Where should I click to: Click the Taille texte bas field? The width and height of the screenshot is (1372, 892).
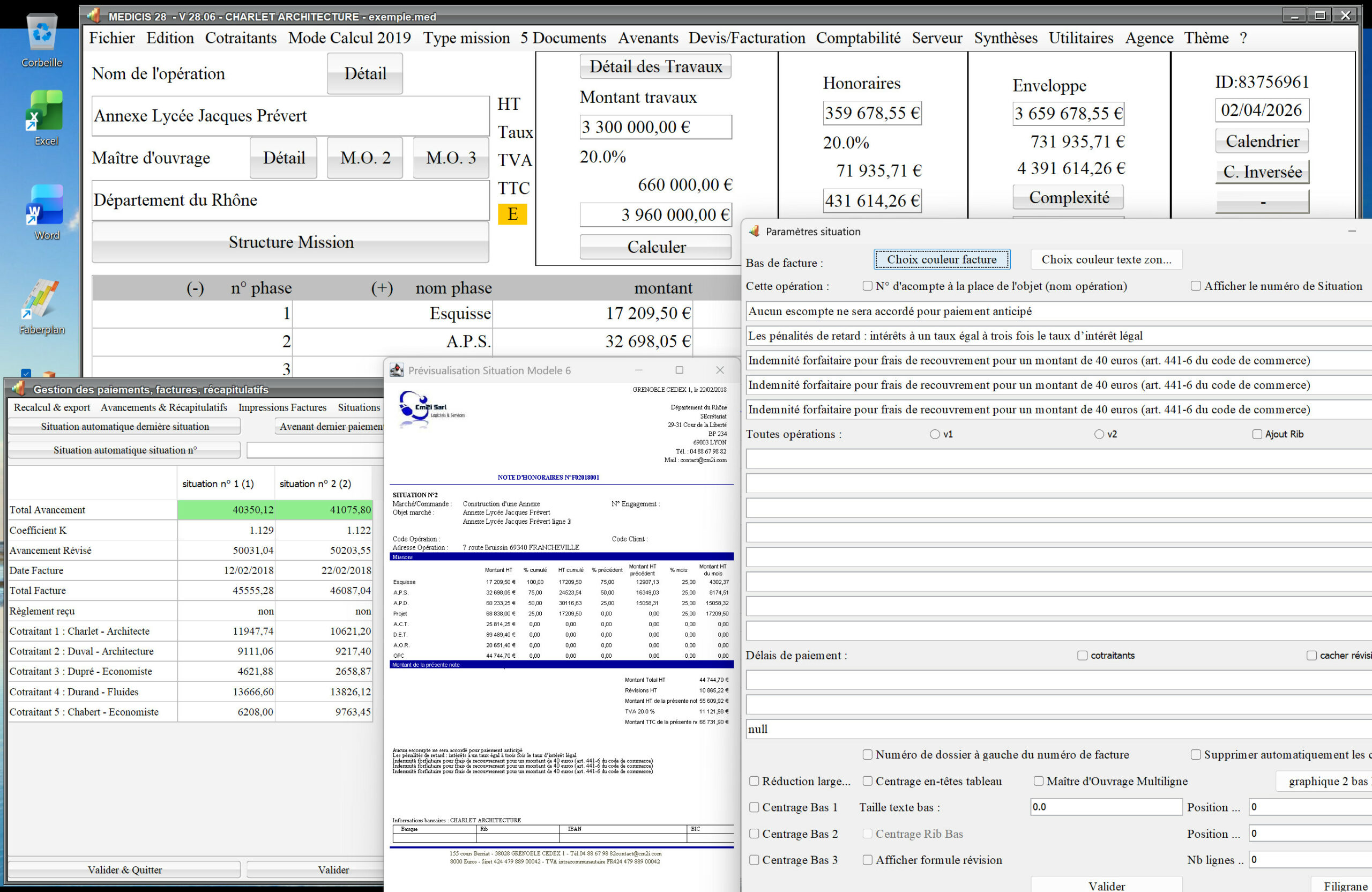pyautogui.click(x=1106, y=807)
